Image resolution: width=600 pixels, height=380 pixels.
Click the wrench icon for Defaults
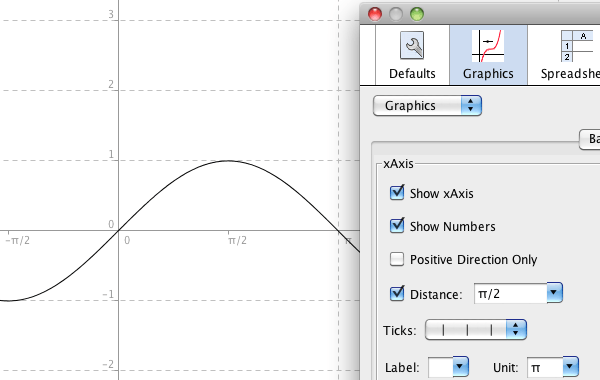pos(412,46)
